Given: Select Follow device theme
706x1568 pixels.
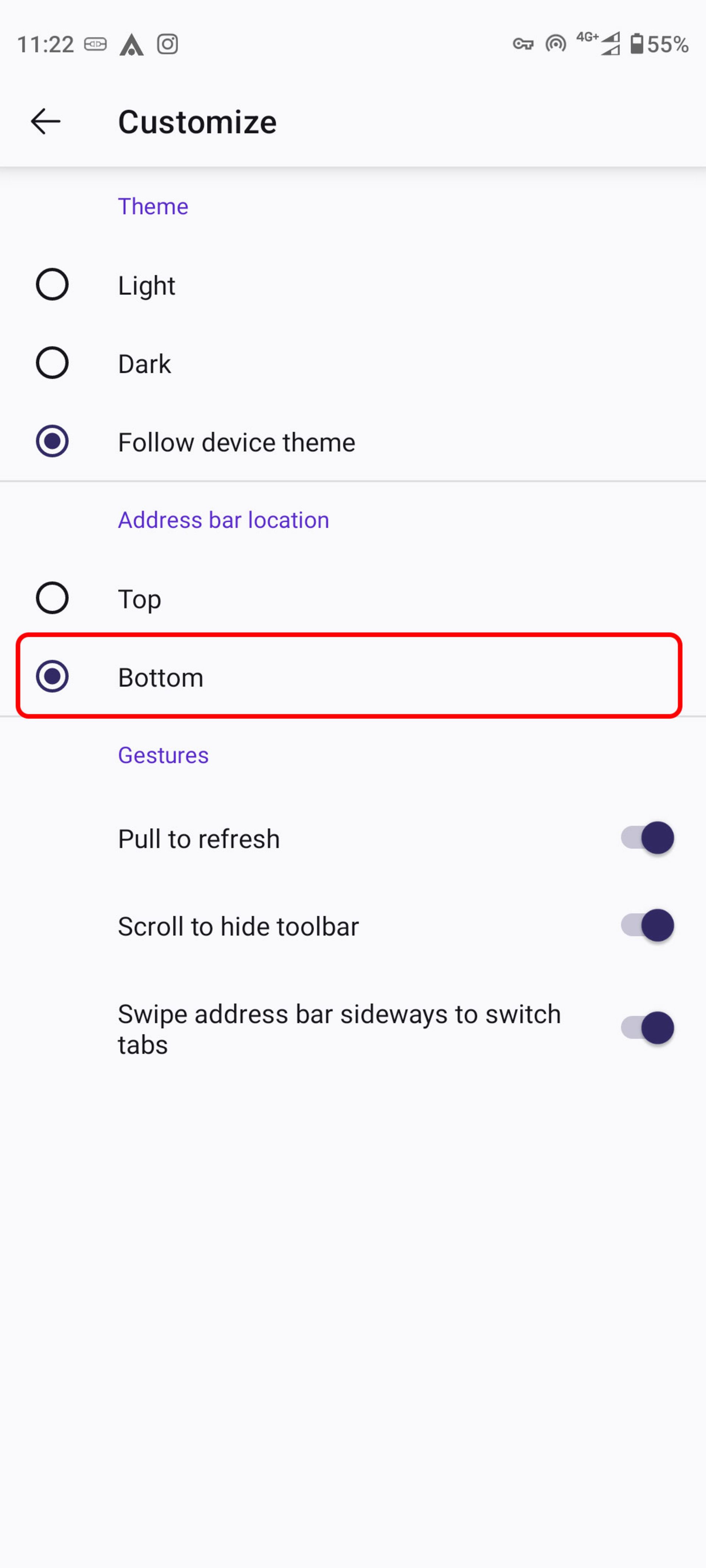Looking at the screenshot, I should click(52, 441).
